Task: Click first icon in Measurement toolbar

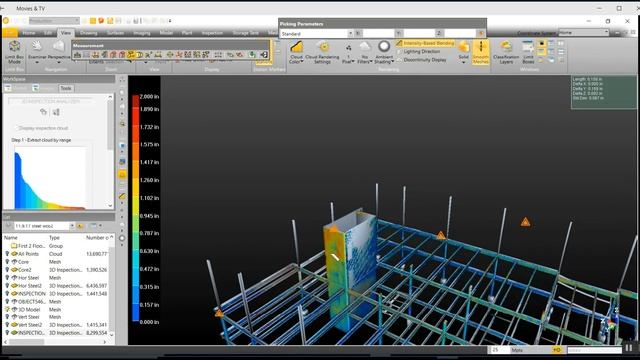Action: (77, 54)
